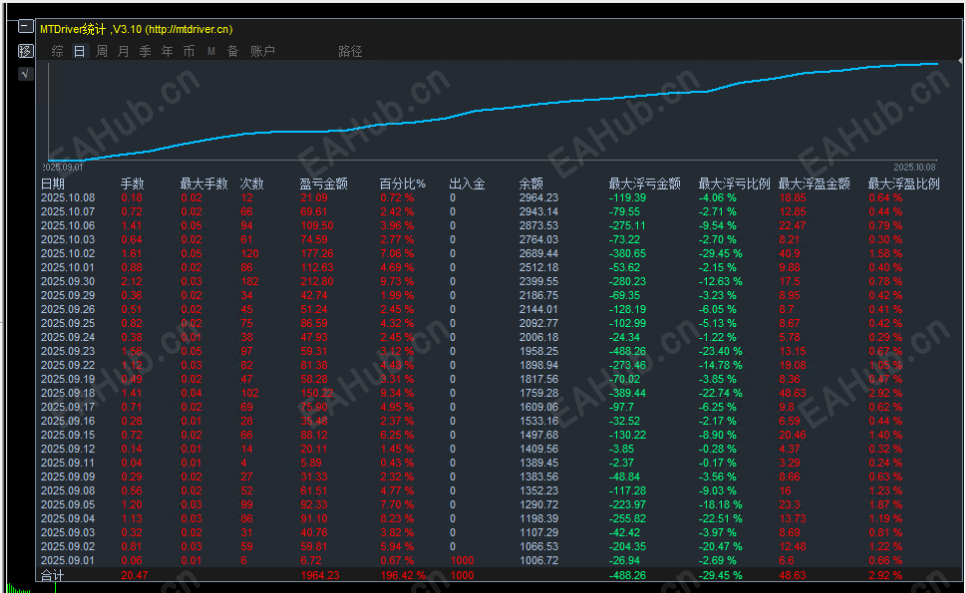This screenshot has height=593, width=966.
Task: Switch to the 月 monthly tab
Action: 123,51
